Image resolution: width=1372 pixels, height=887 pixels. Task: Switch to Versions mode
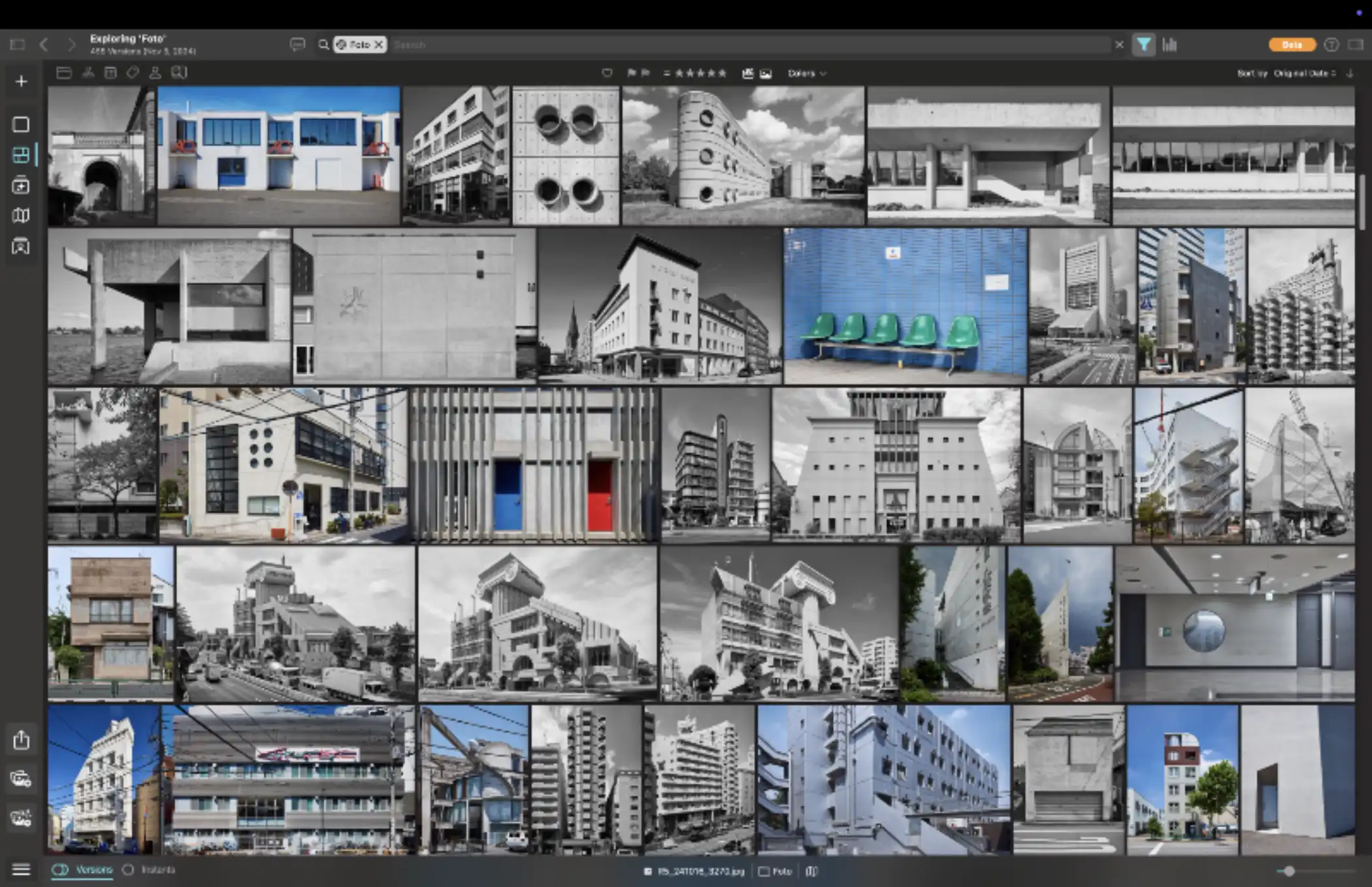82,870
